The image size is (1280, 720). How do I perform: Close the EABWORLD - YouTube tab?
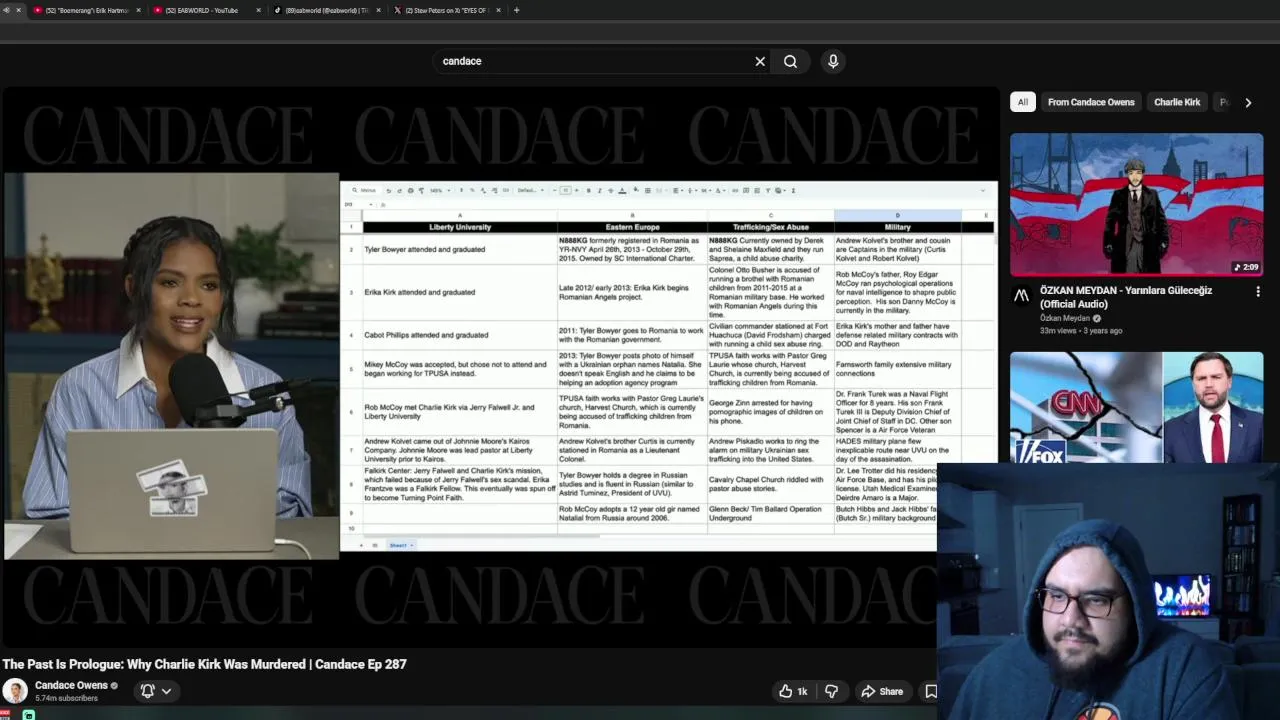pos(258,10)
